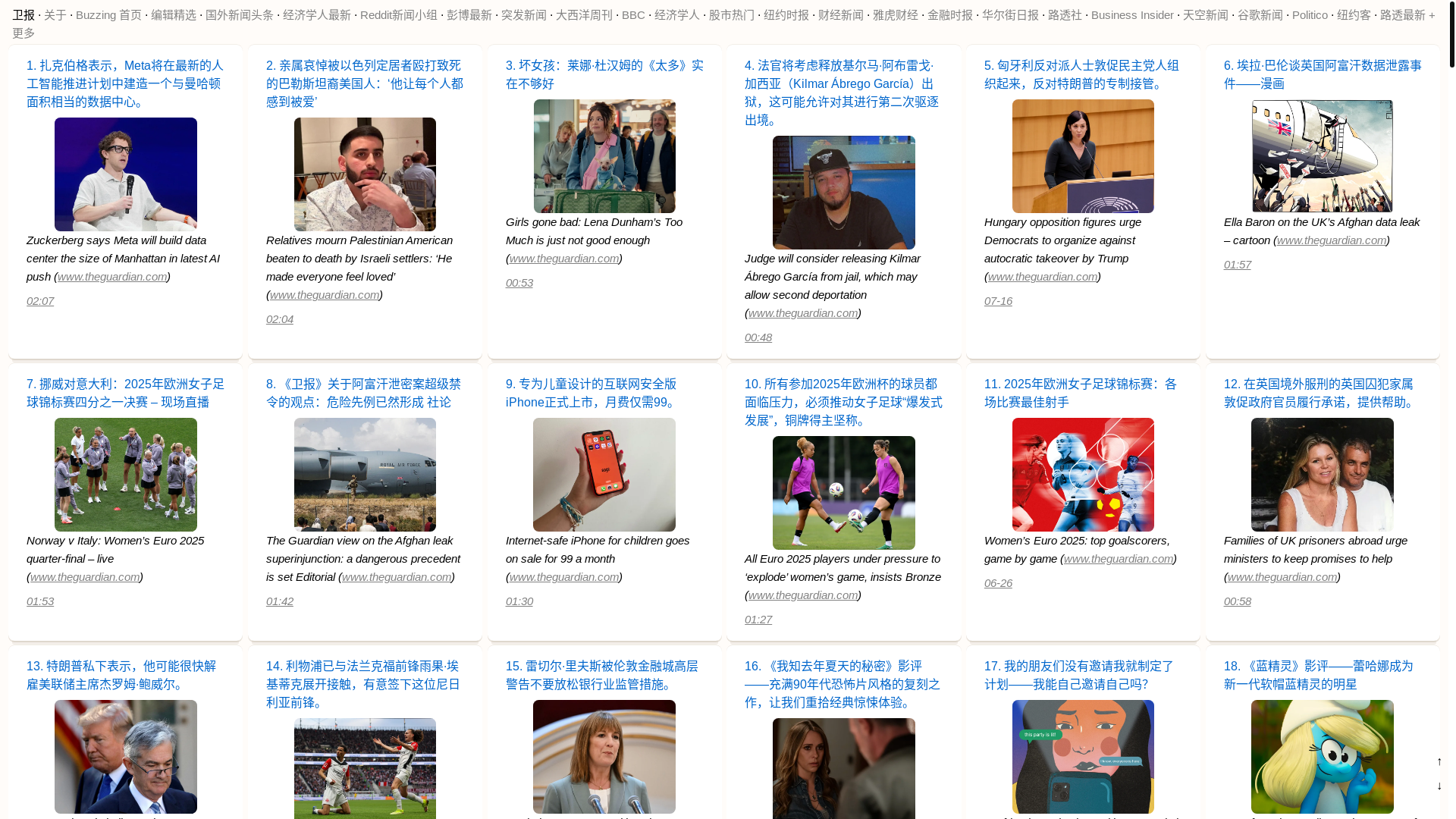Click the scroll-up arrow icon

pos(1439,761)
